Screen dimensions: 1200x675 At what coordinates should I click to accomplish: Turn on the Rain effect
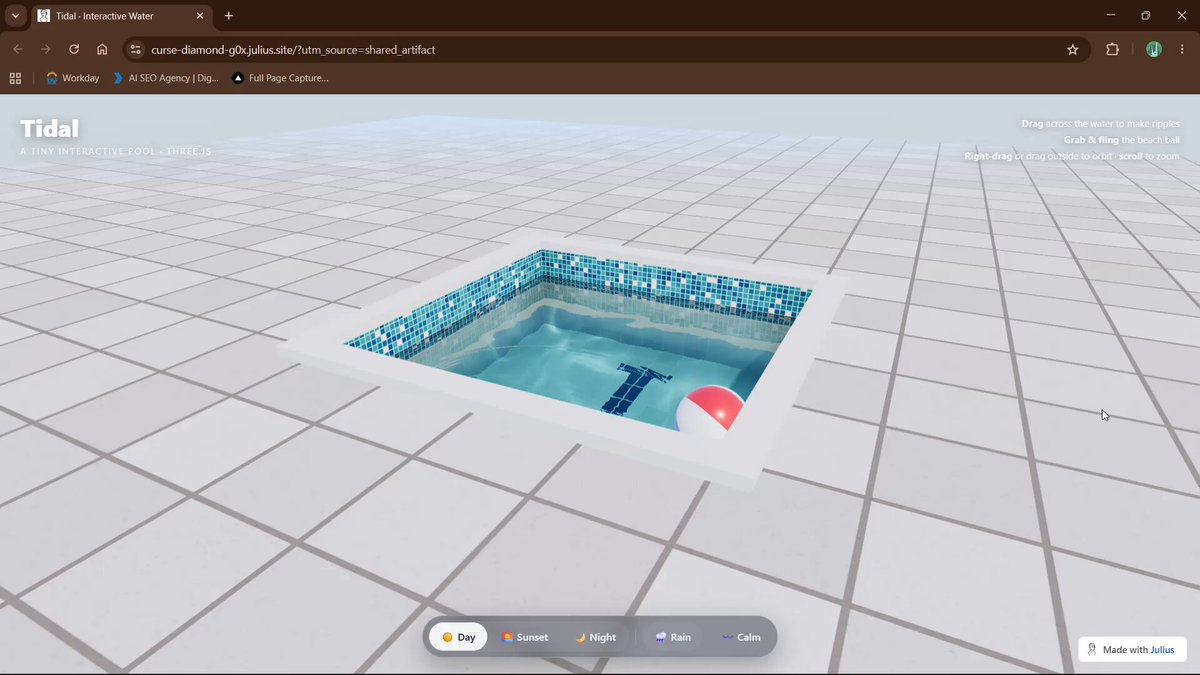(x=673, y=637)
